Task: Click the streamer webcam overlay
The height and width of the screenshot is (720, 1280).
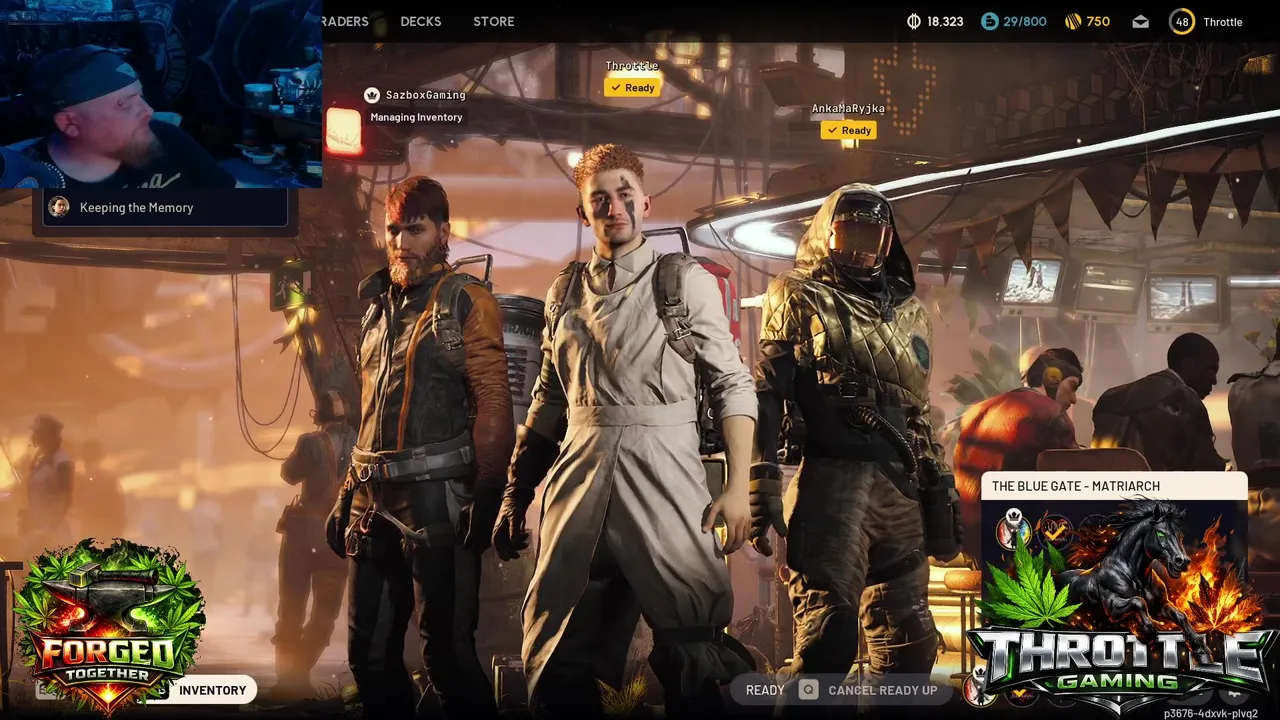Action: tap(161, 94)
